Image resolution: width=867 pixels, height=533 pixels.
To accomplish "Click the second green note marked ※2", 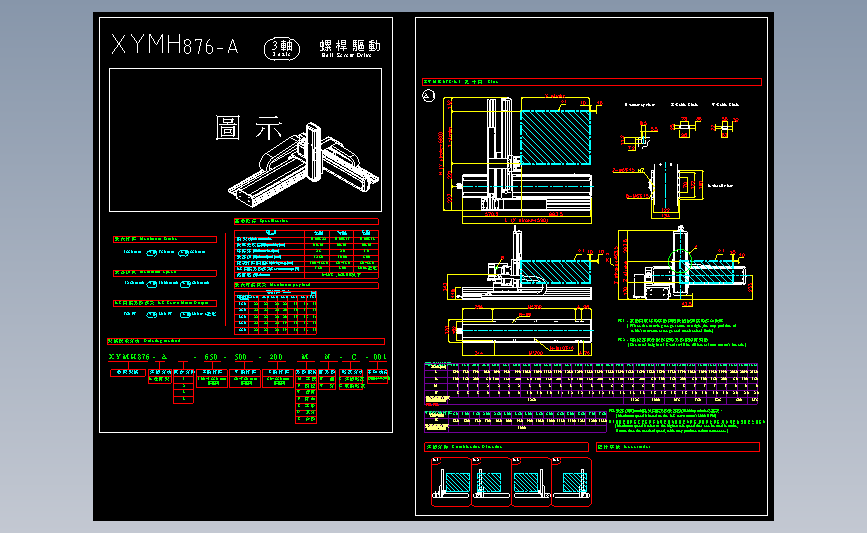I will click(682, 342).
